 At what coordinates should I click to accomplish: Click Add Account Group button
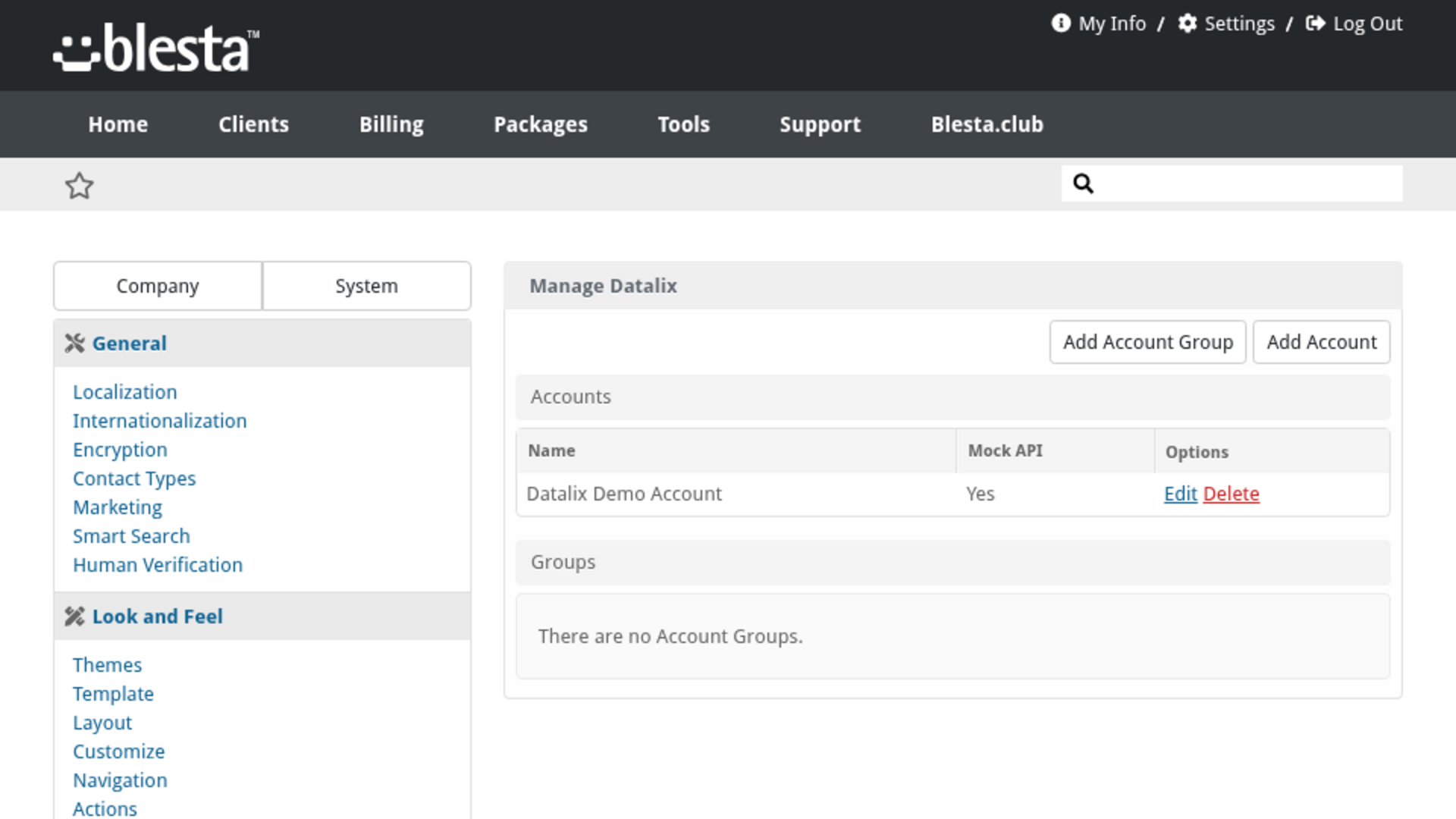1147,342
